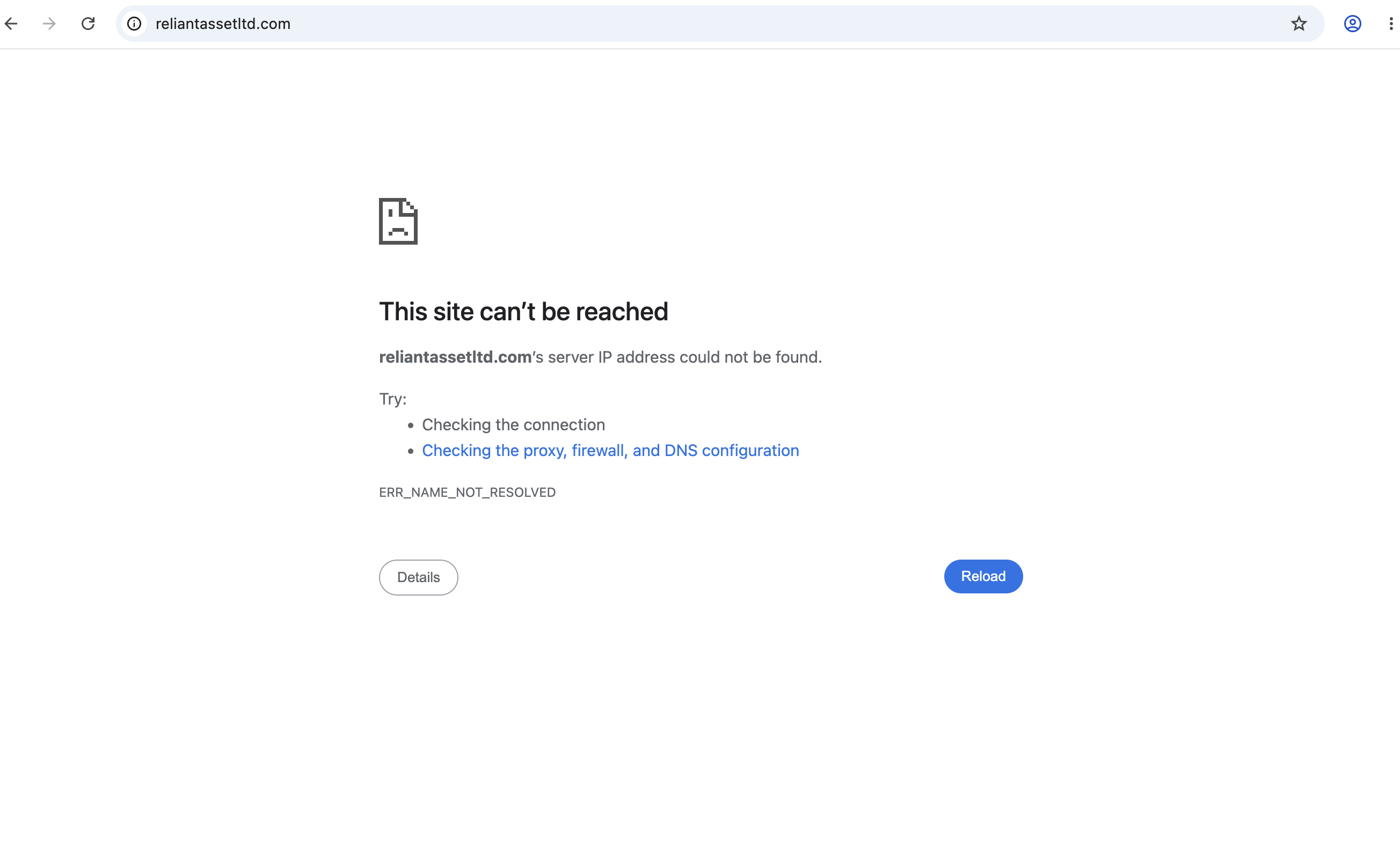The image size is (1400, 867).
Task: Click the bullet before the DNS configuration link
Action: [x=411, y=451]
